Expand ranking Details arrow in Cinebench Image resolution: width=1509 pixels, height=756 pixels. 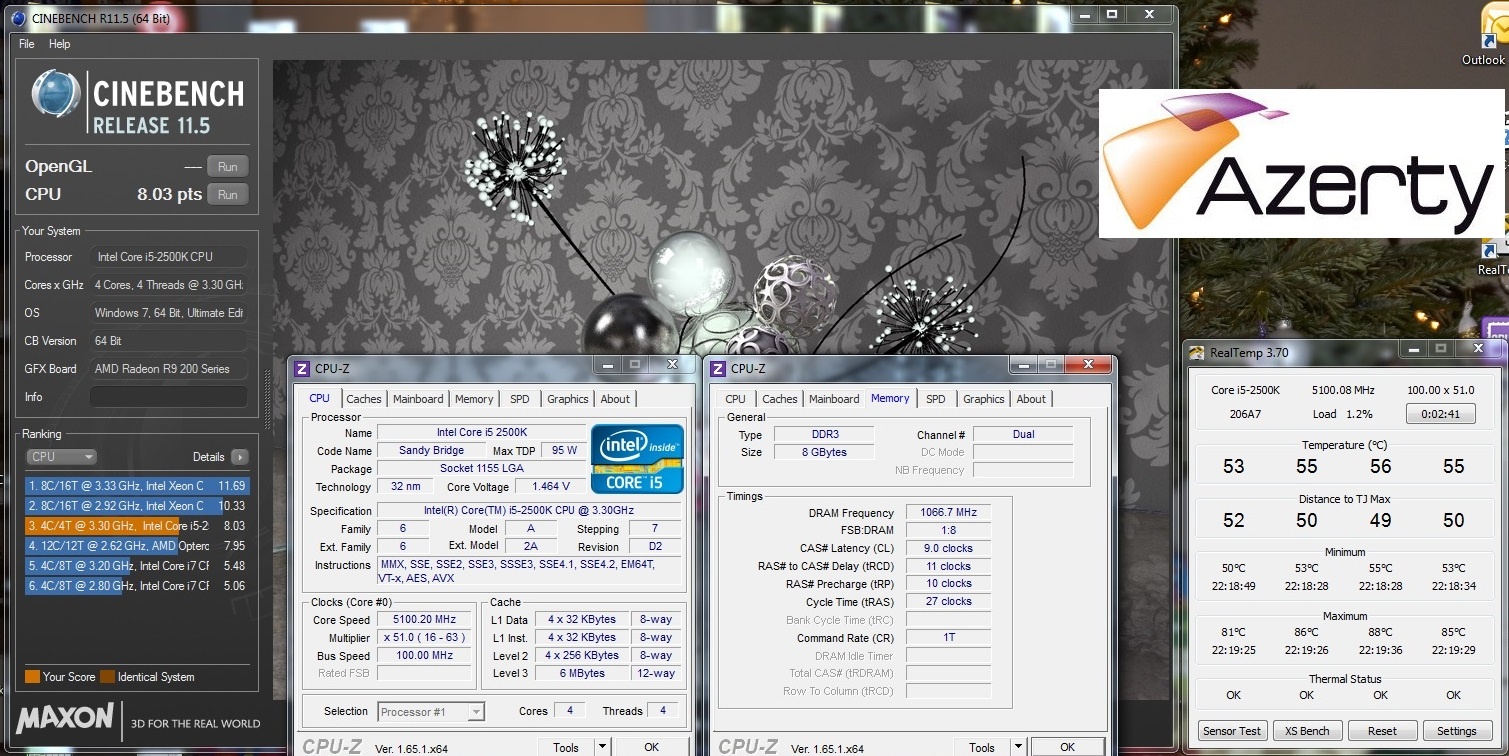point(239,457)
